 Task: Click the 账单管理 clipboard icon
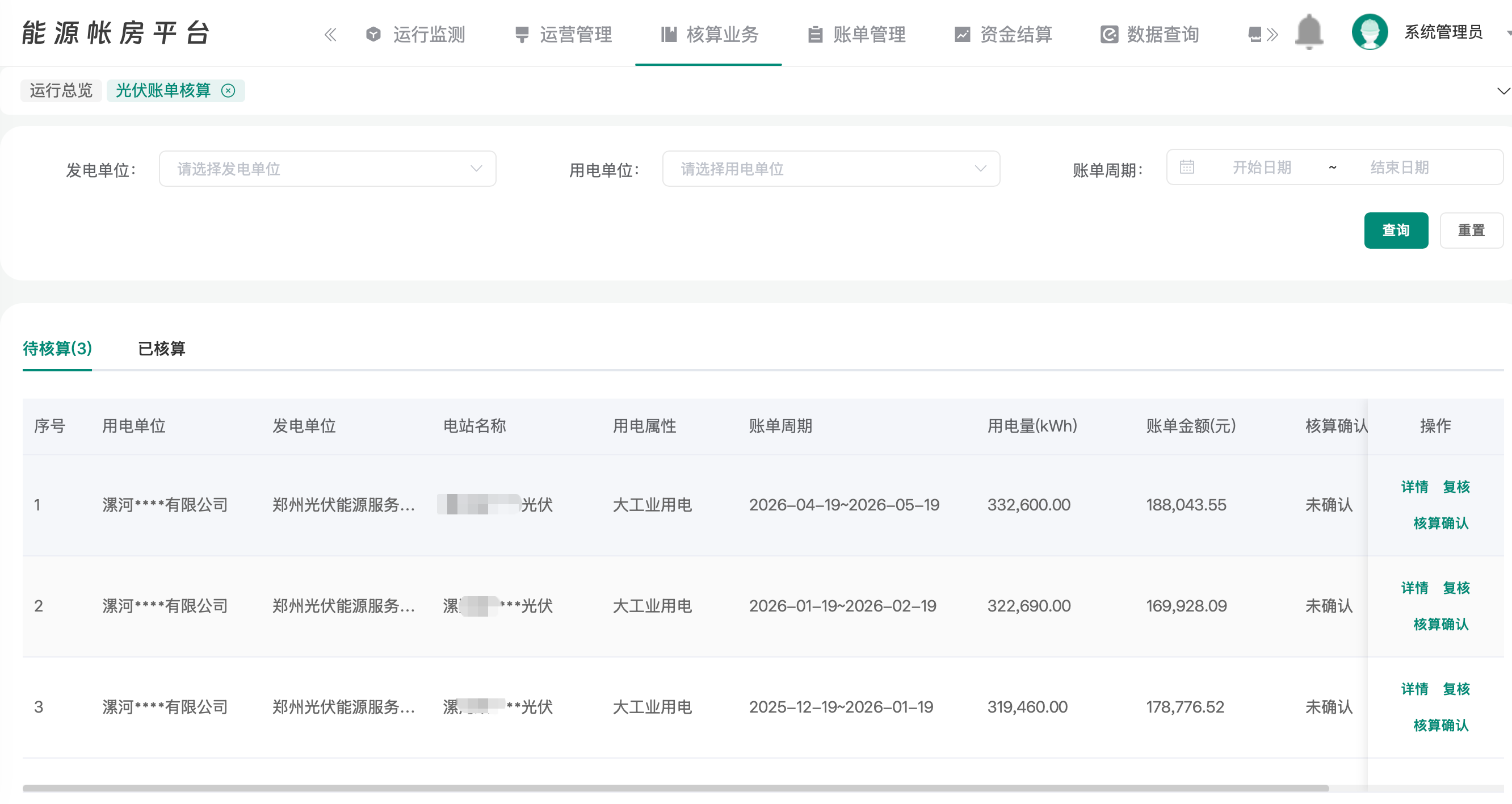[814, 35]
